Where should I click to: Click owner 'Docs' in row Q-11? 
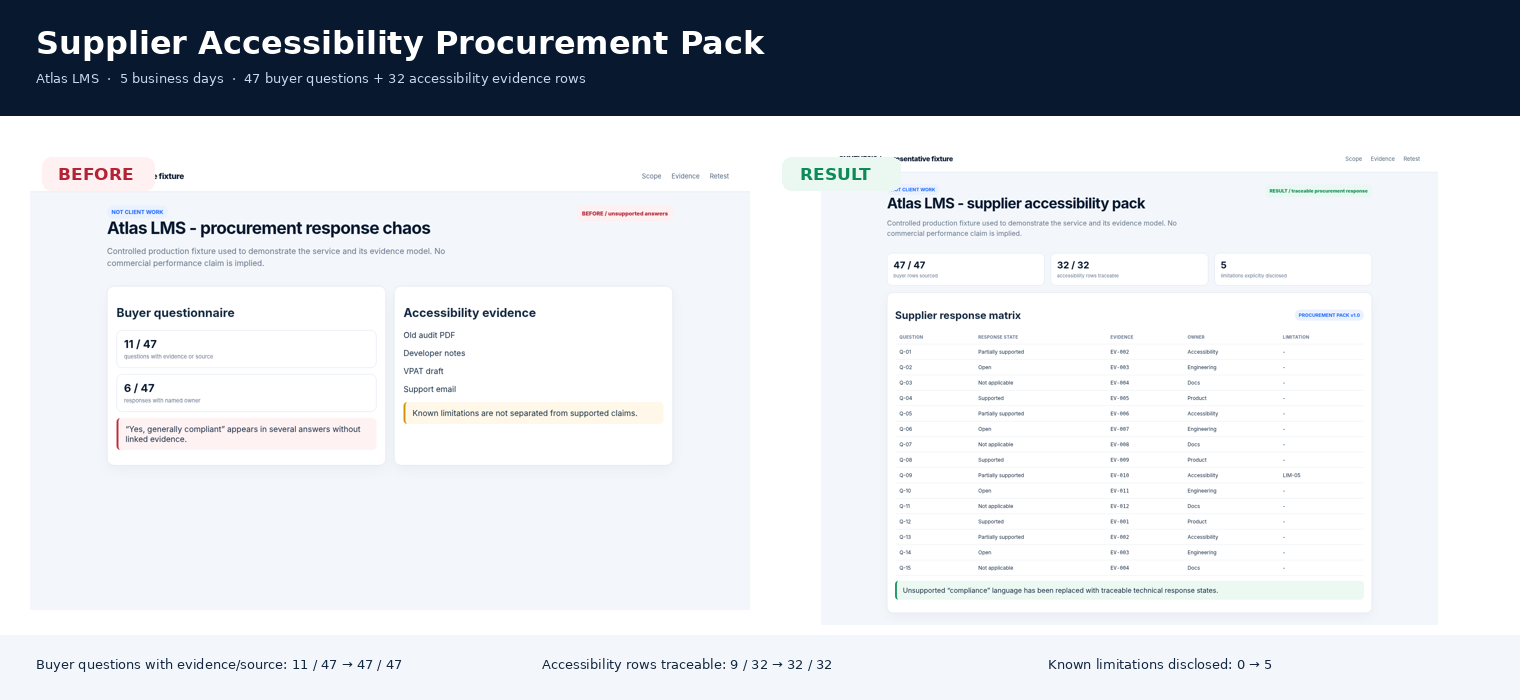click(1193, 506)
